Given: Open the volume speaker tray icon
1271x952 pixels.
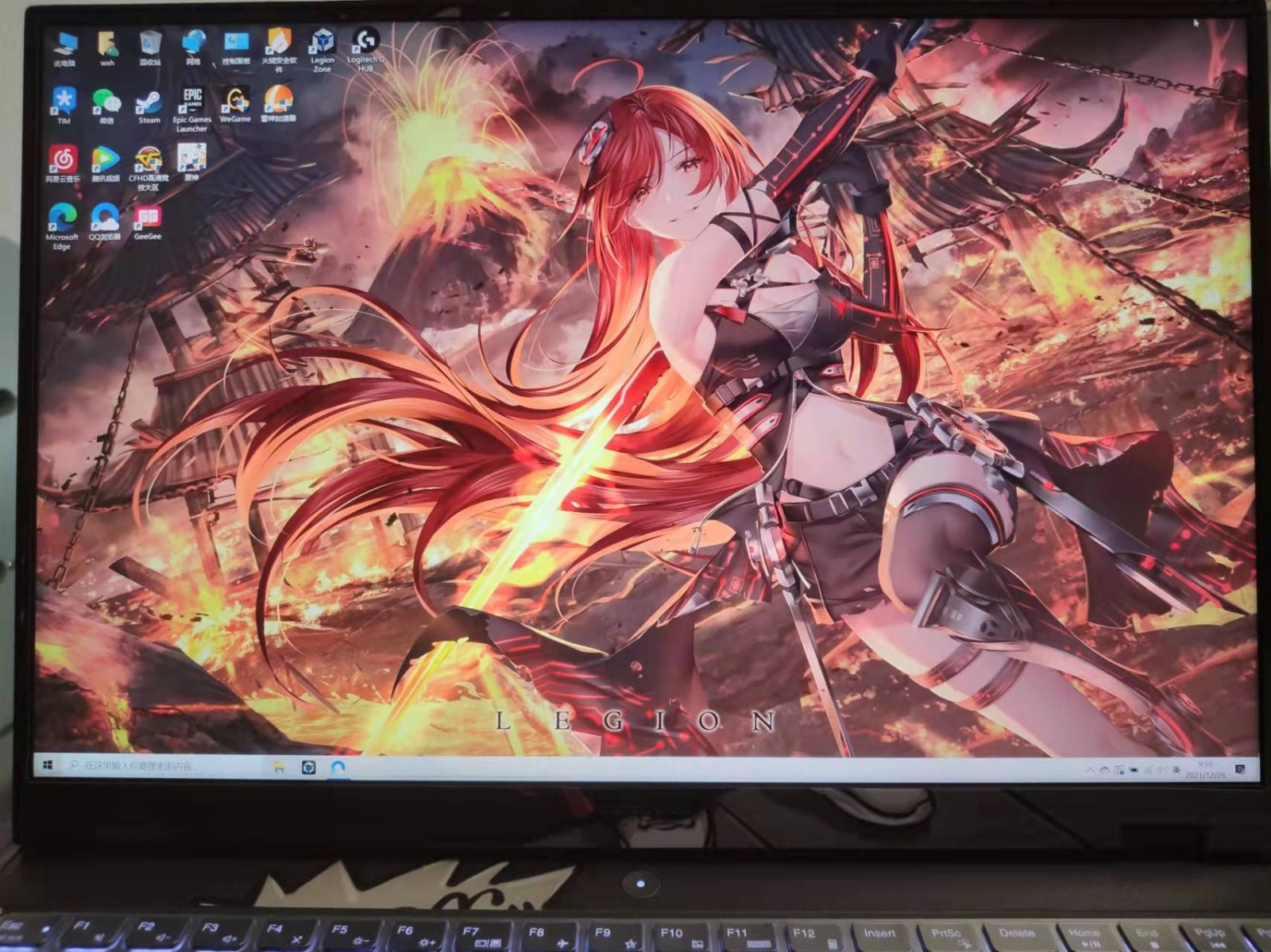Looking at the screenshot, I should [x=1161, y=770].
